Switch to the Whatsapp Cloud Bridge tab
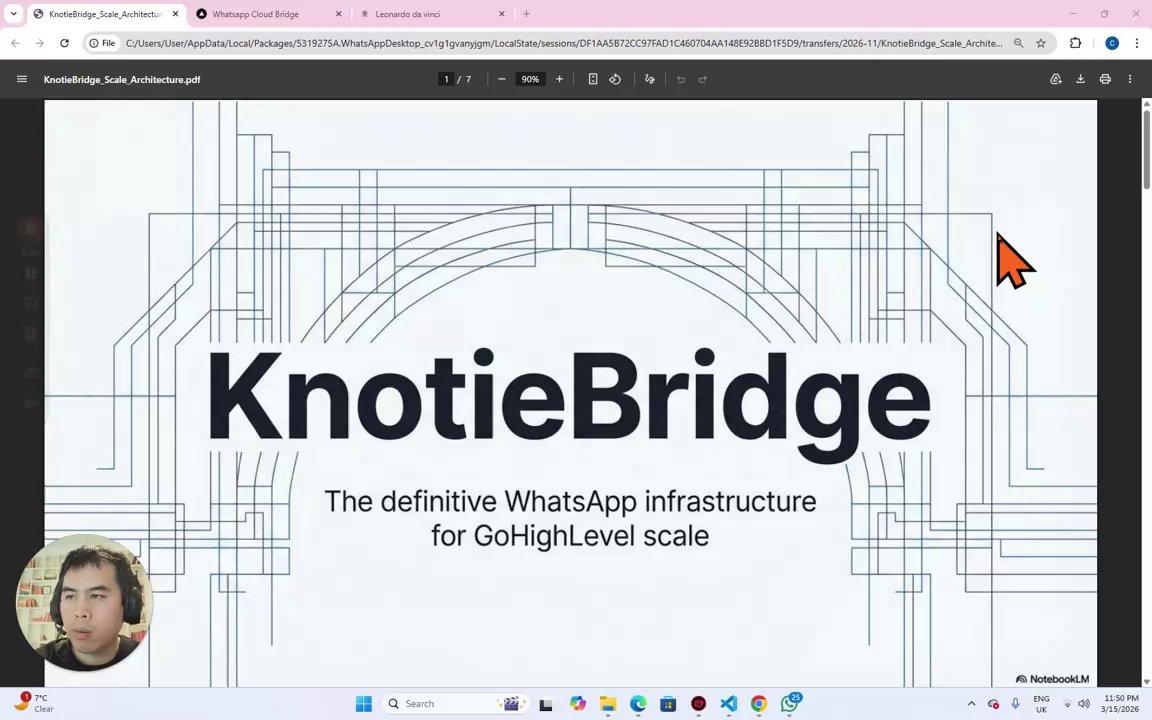 pos(256,14)
